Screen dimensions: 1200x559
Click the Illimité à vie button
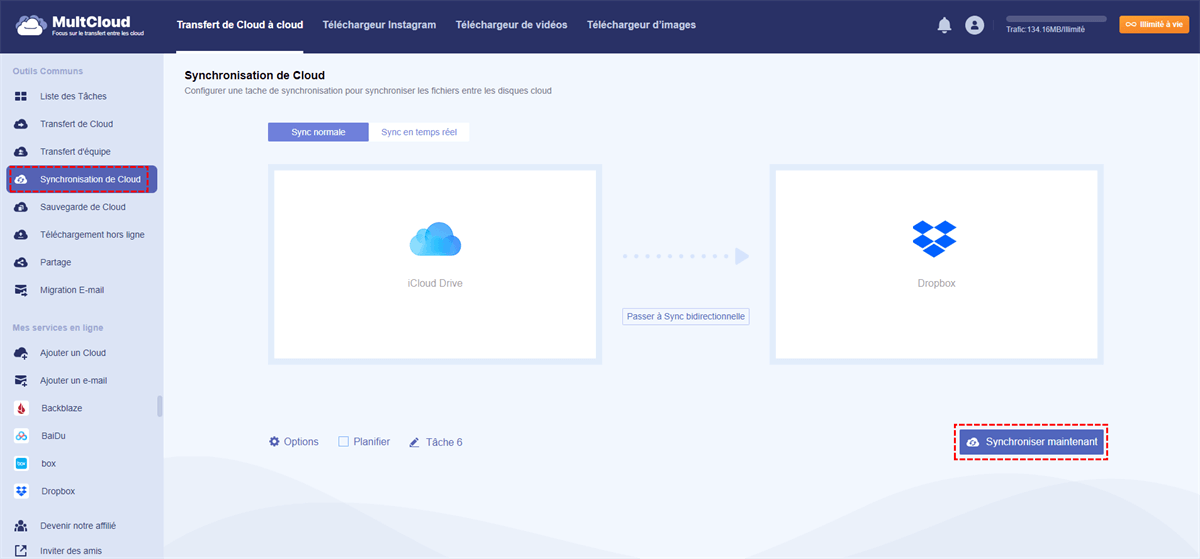tap(1153, 25)
